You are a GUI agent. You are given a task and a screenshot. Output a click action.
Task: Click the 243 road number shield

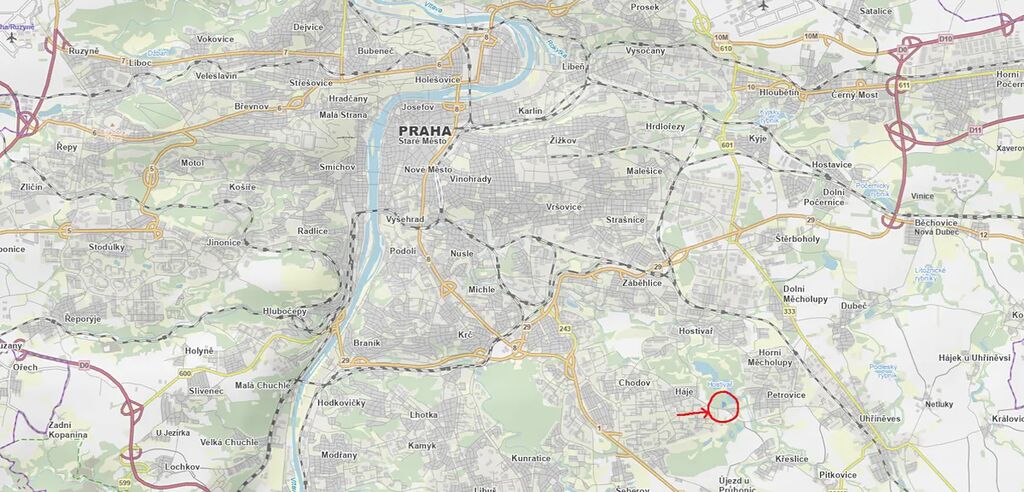tap(565, 328)
